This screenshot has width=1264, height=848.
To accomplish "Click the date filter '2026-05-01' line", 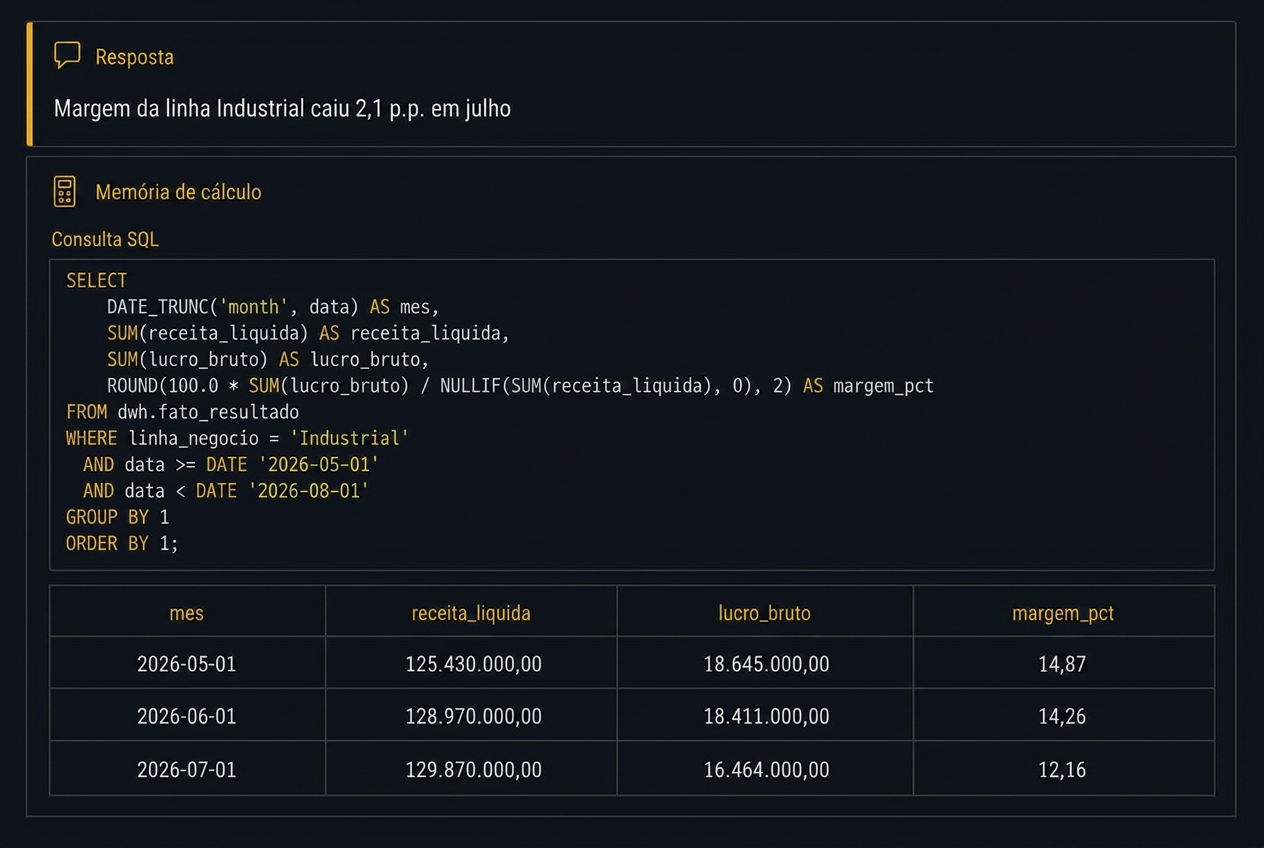I will [231, 464].
